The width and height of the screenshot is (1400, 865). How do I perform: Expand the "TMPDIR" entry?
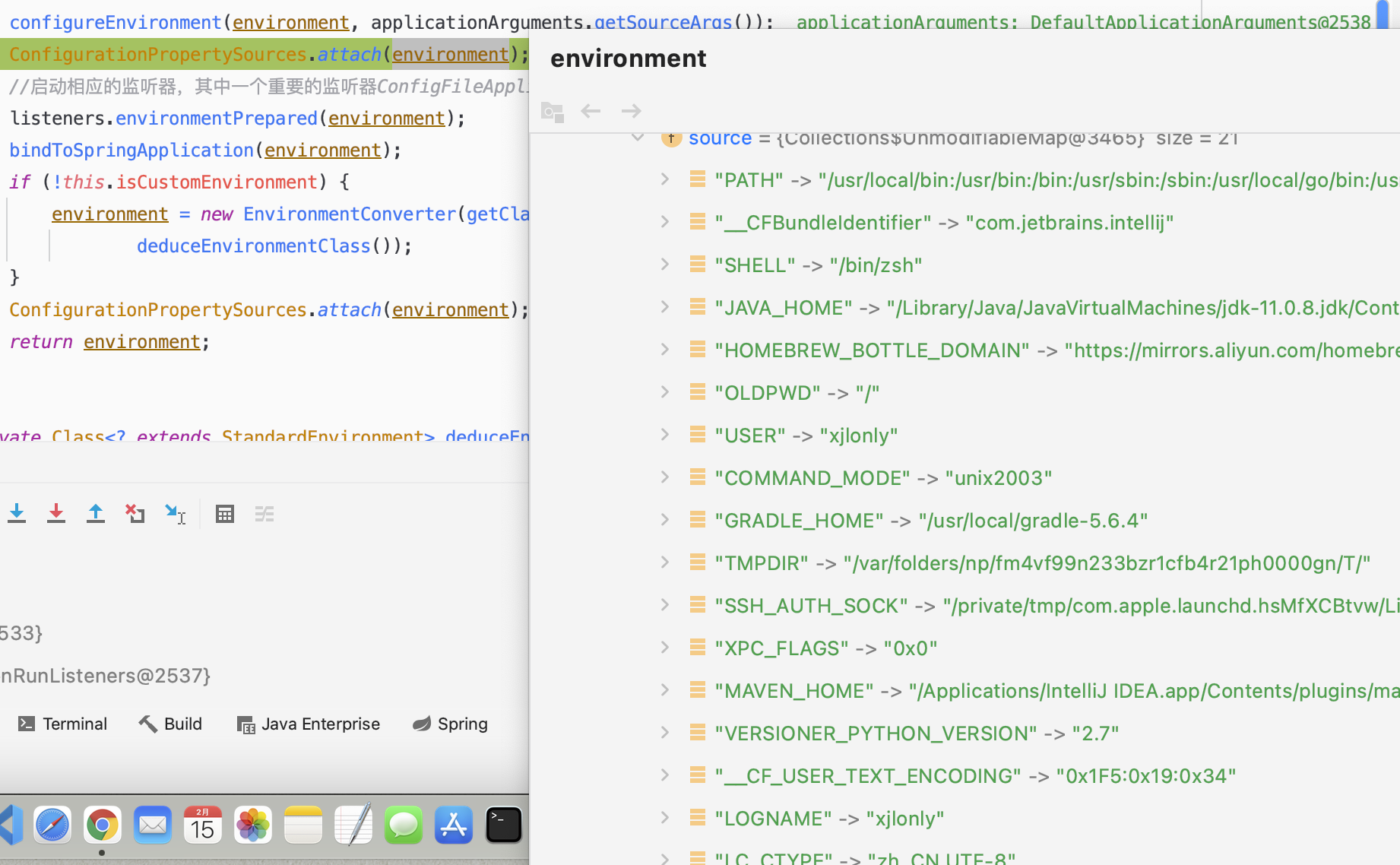pos(665,562)
